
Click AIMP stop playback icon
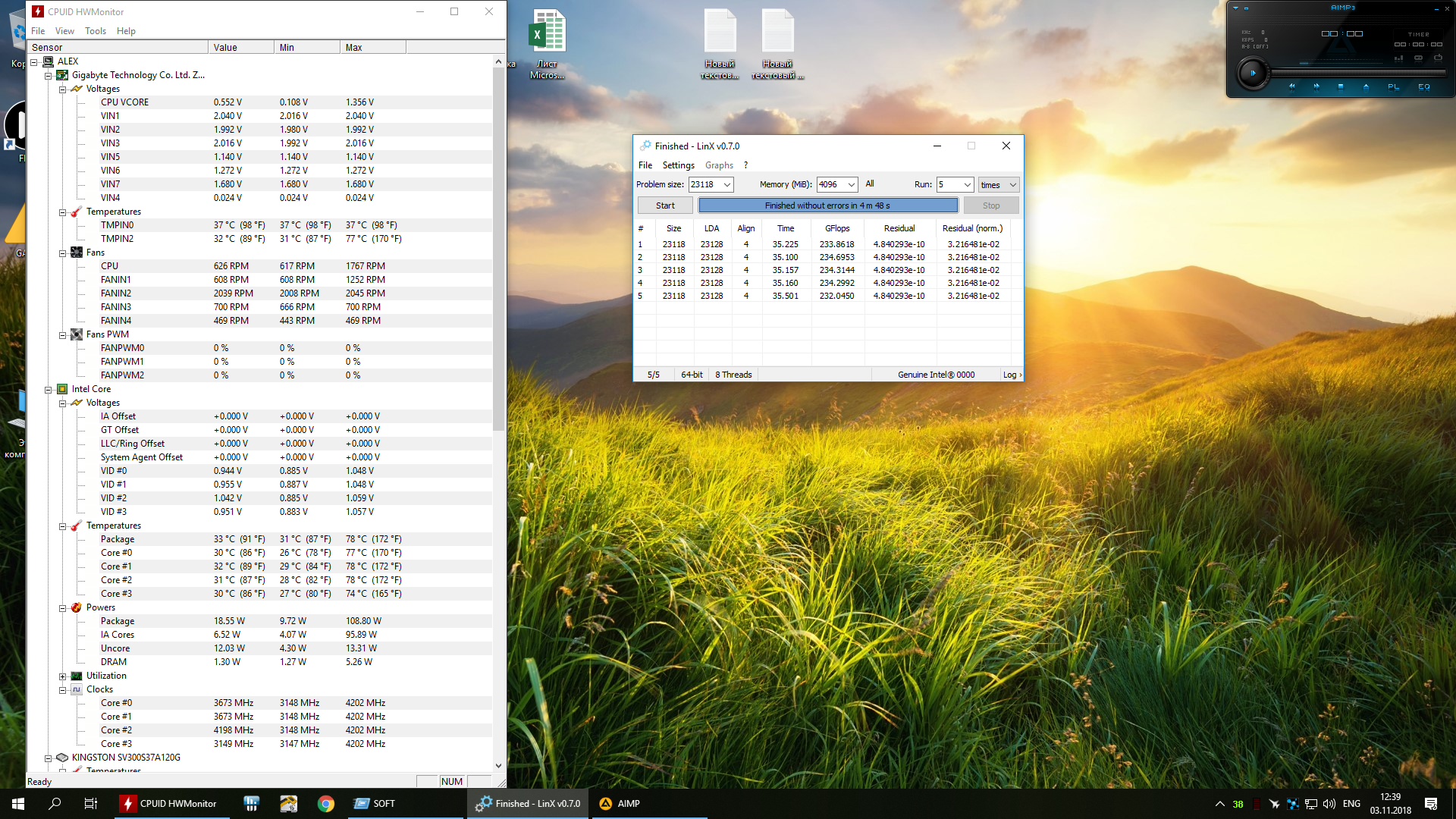1341,86
